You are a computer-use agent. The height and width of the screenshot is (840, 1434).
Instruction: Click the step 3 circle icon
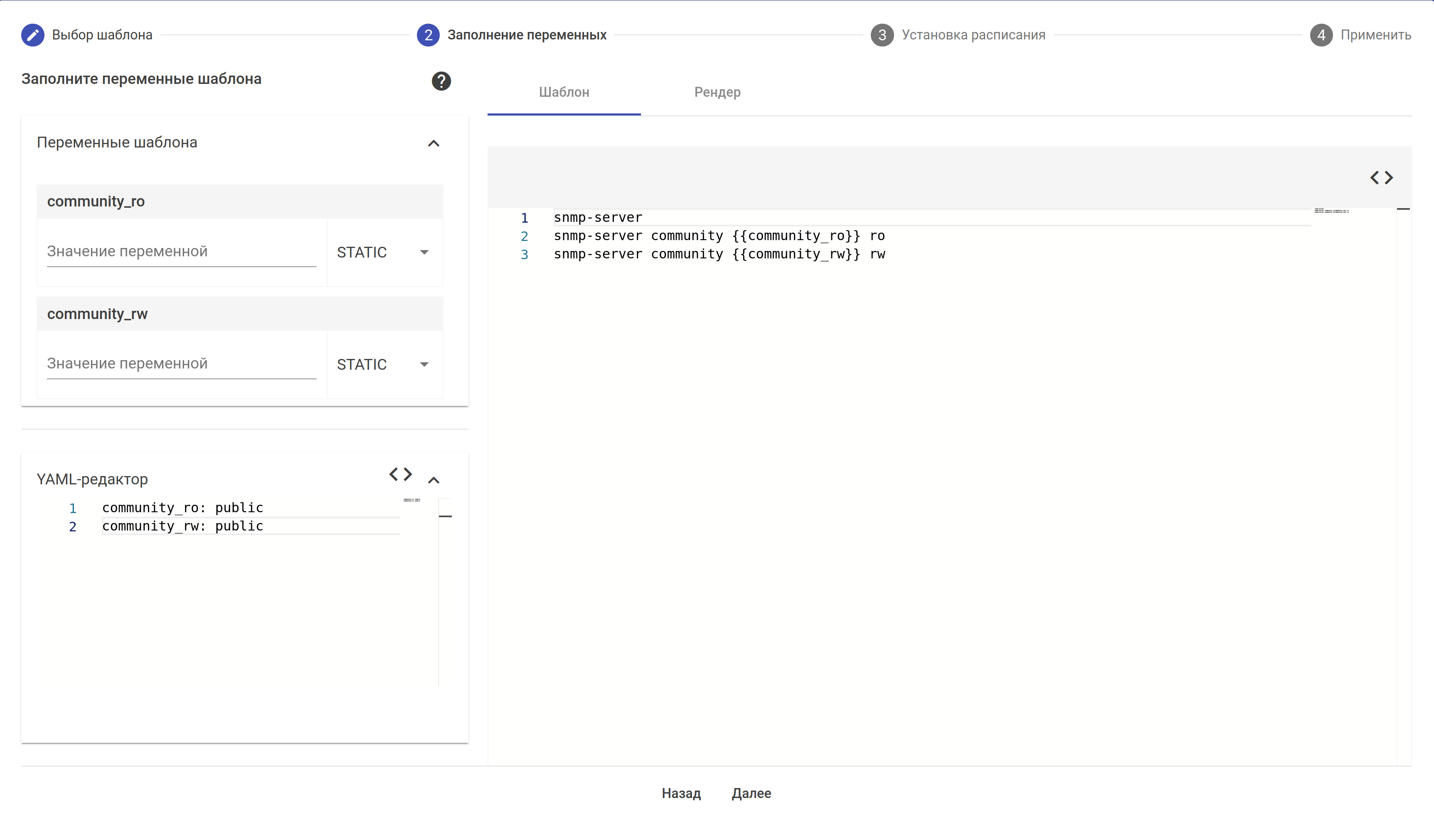(882, 35)
